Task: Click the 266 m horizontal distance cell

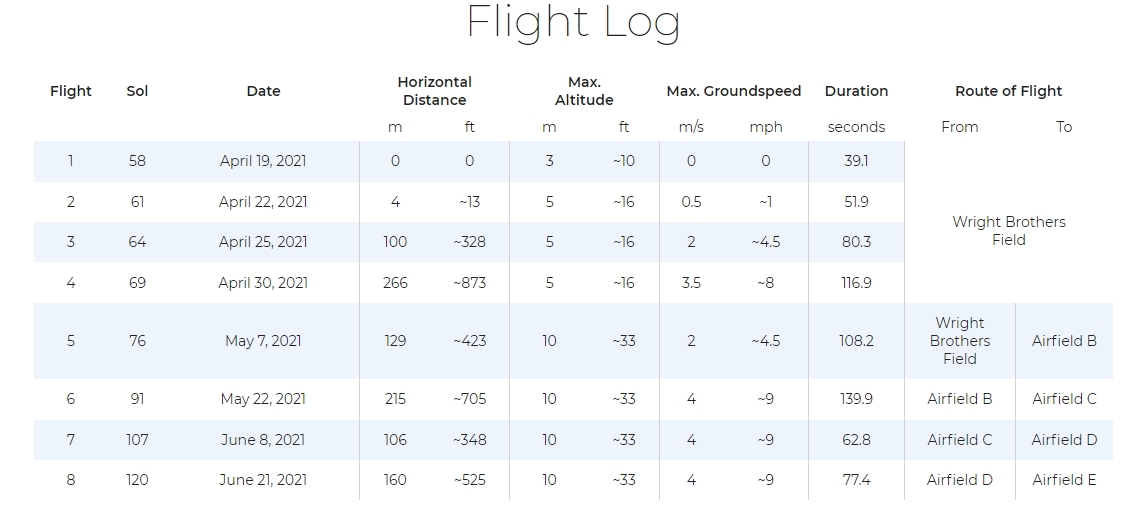Action: tap(395, 283)
